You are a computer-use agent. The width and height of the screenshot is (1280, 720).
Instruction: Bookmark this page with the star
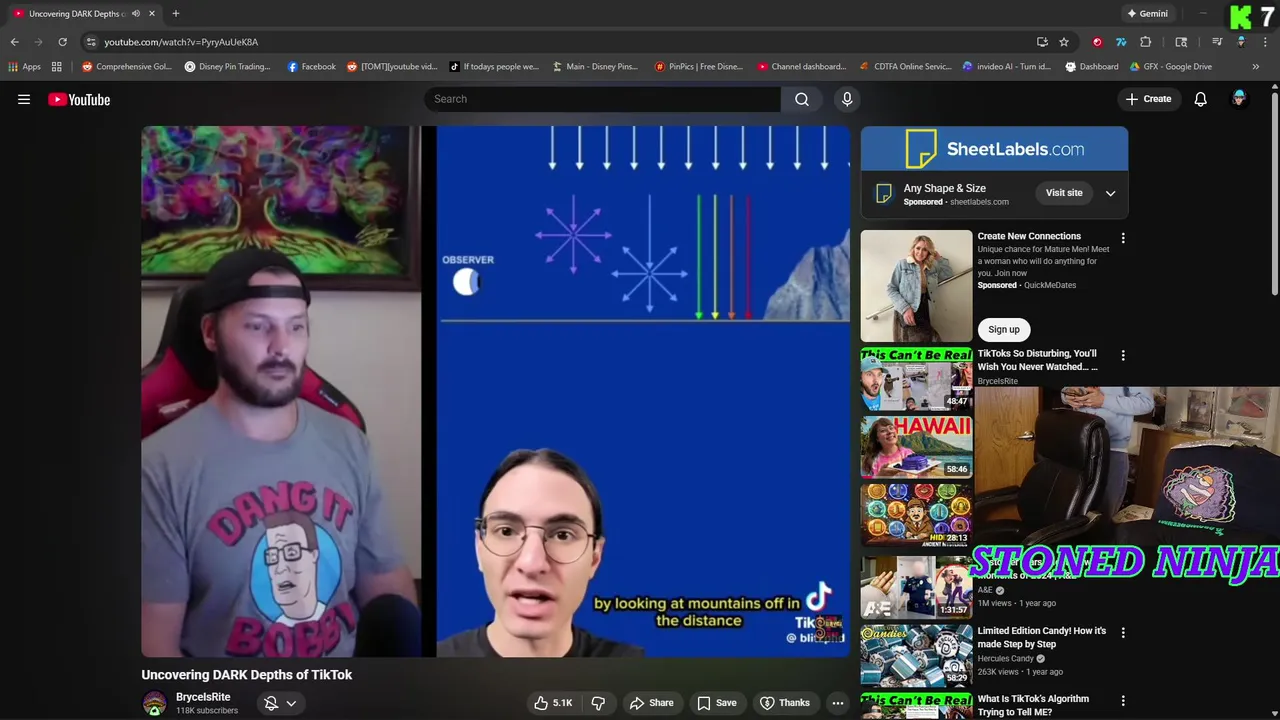[x=1064, y=42]
